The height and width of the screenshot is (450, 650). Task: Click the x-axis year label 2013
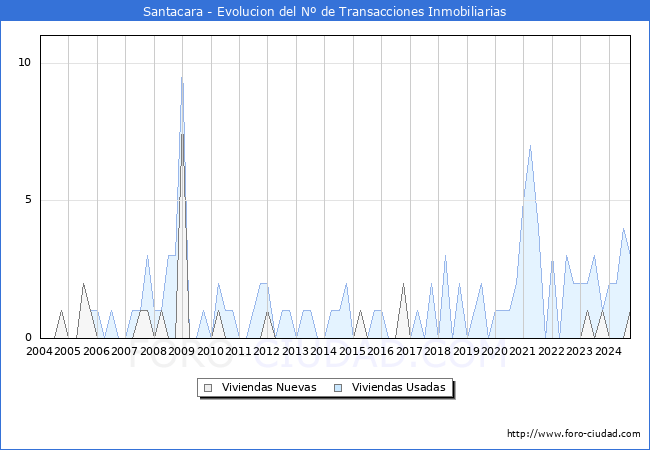pos(295,351)
